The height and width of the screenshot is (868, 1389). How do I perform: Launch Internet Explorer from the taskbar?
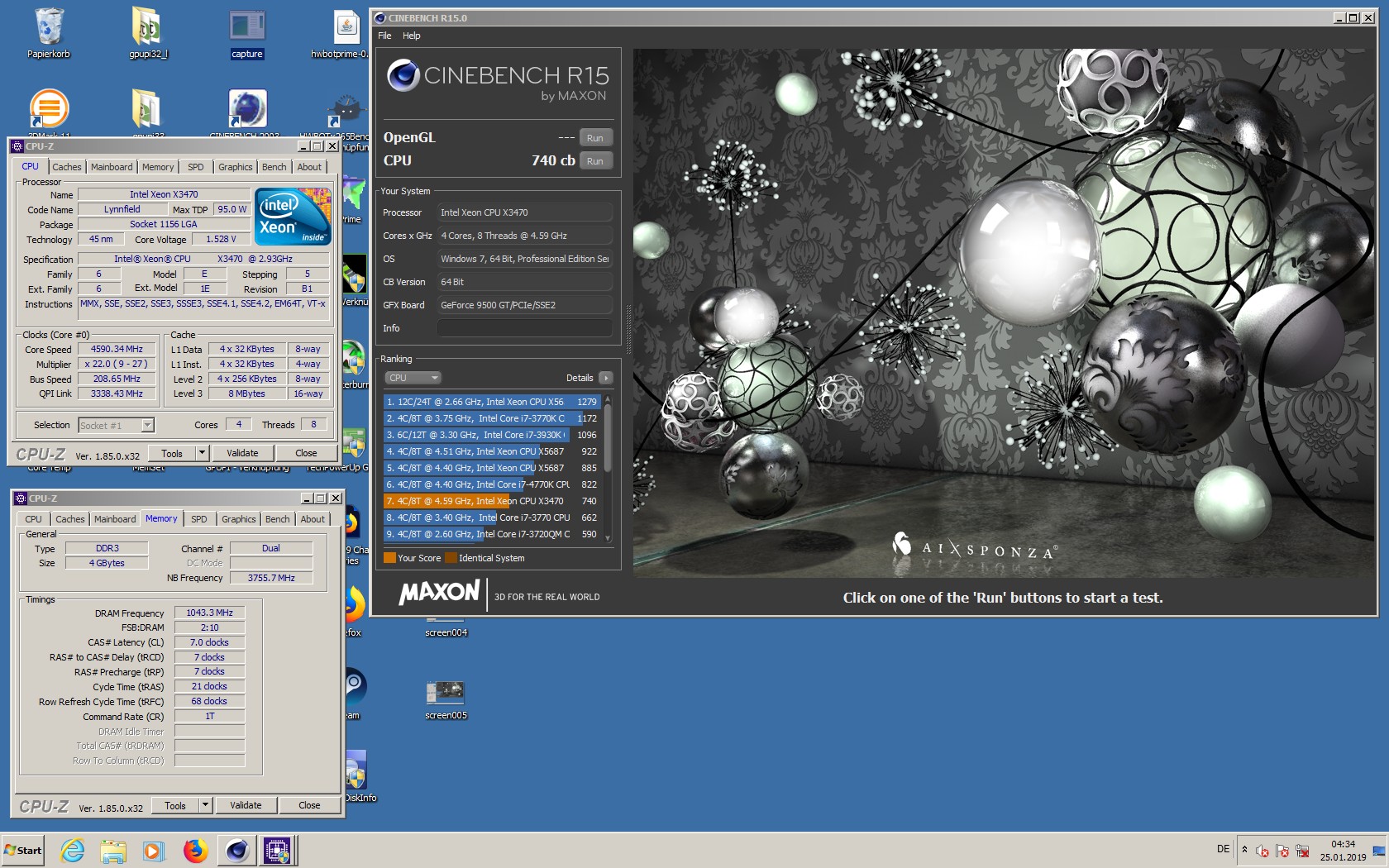click(73, 850)
